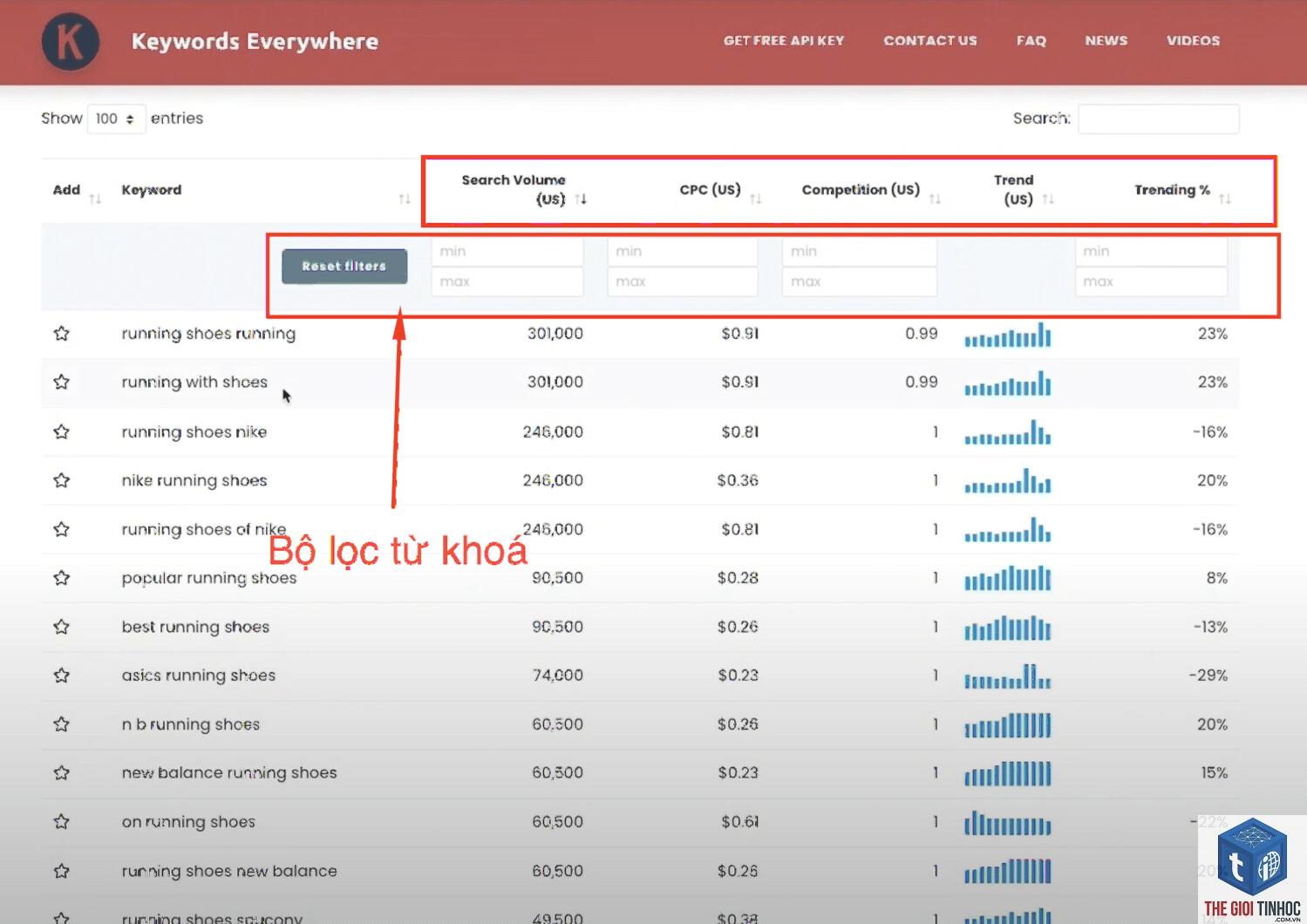Click the Search Volume min filter
The image size is (1307, 924).
507,251
